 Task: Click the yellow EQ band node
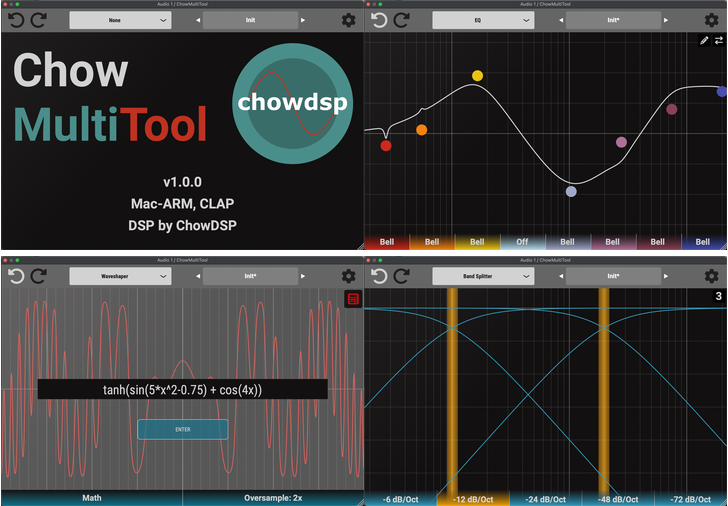(x=477, y=76)
